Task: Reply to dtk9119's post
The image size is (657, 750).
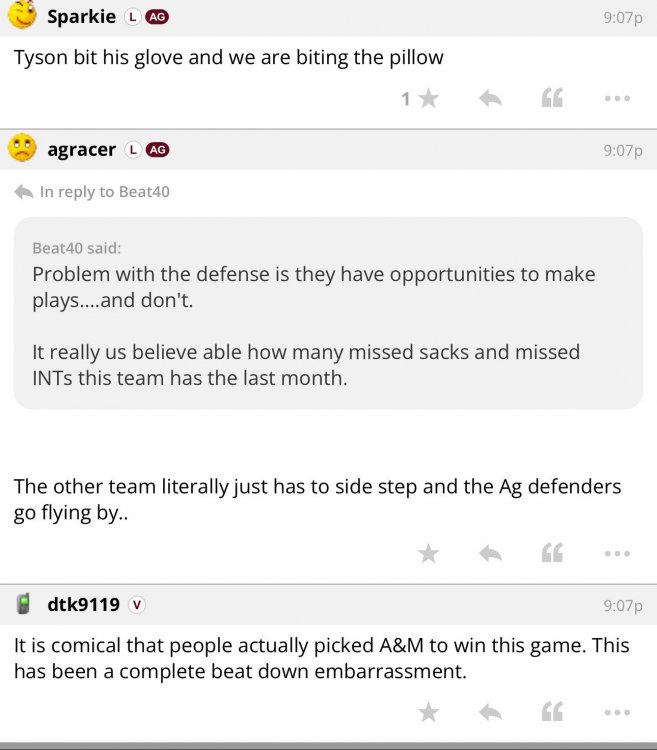Action: click(490, 712)
